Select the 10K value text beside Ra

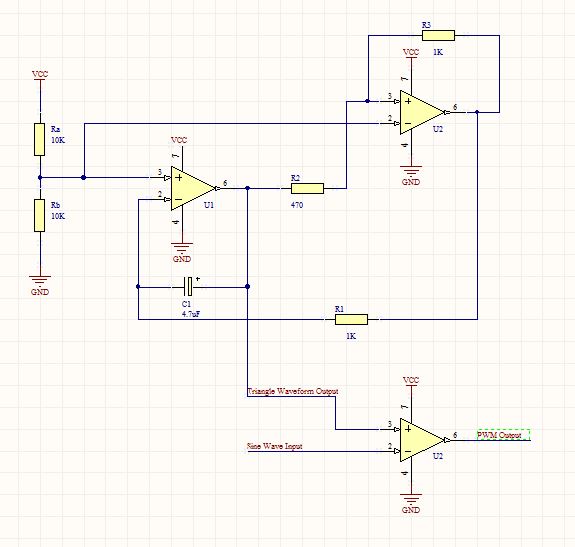point(58,140)
